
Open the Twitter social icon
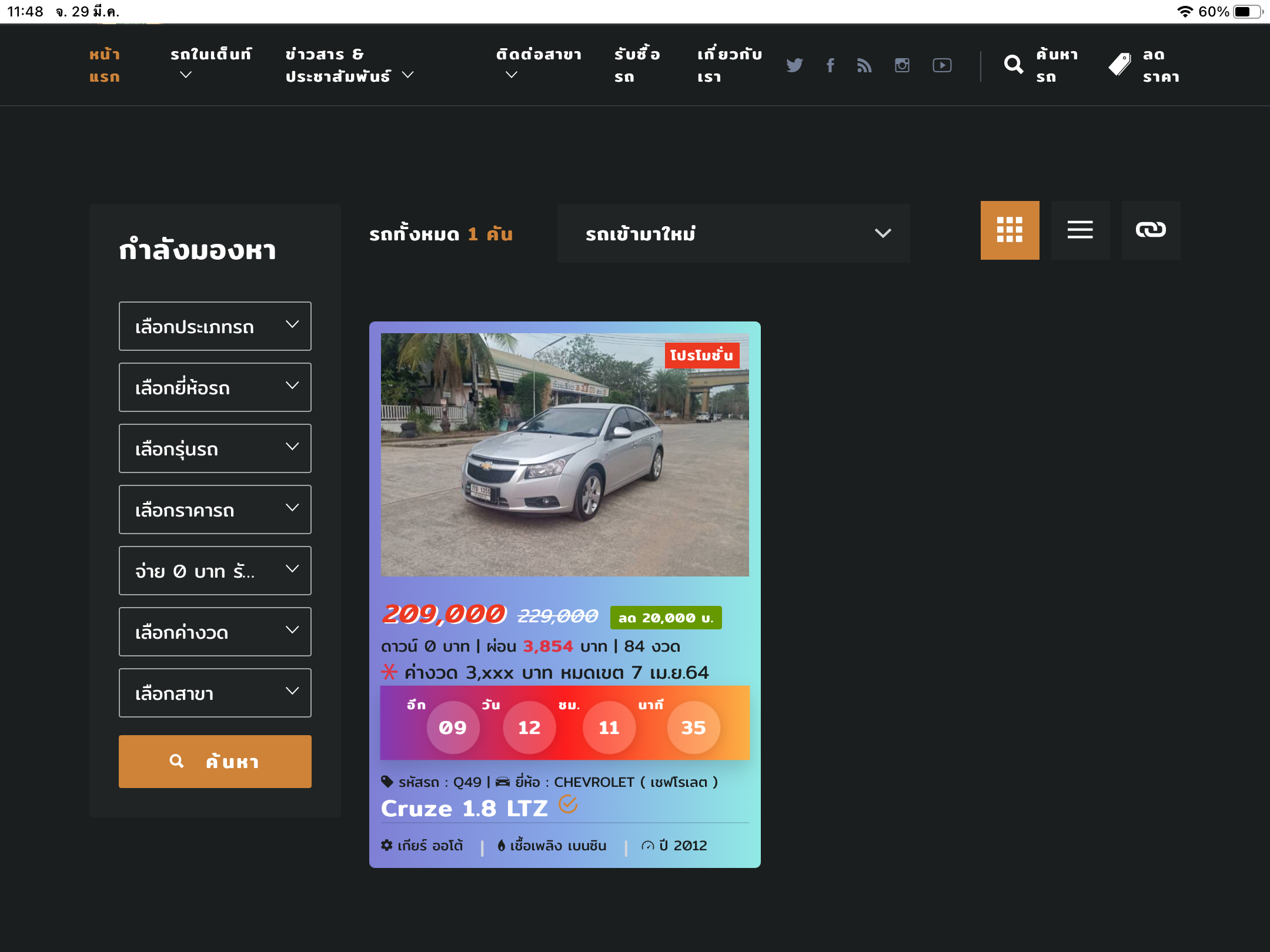point(794,65)
